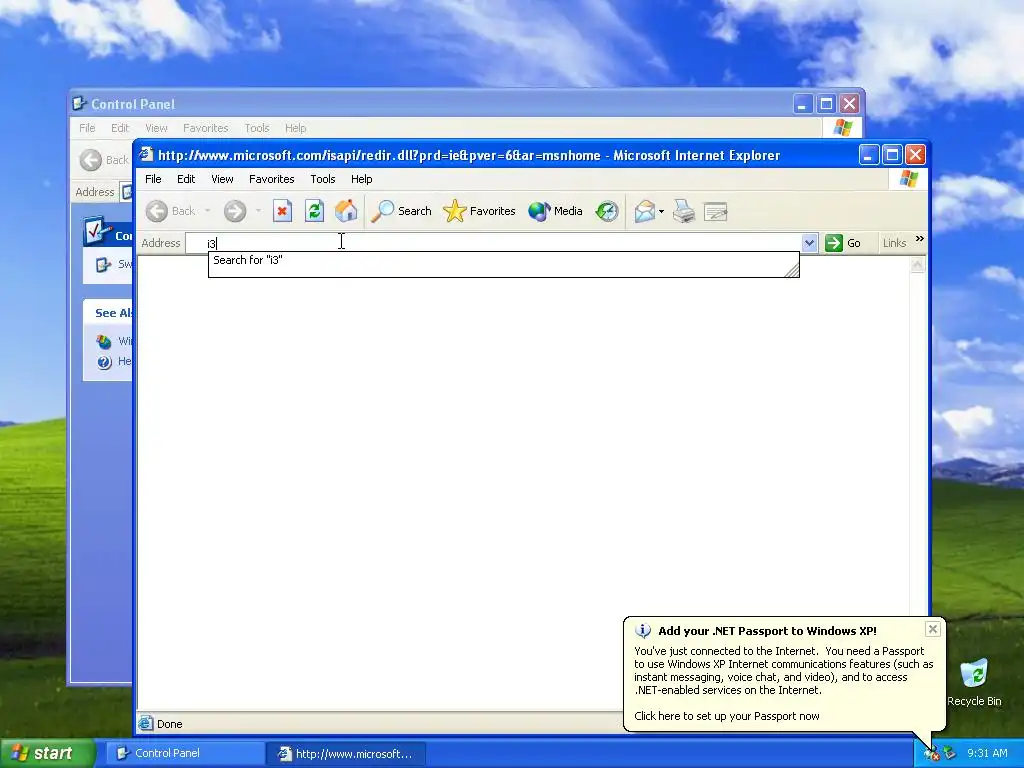Open the Forward history dropdown arrow

(258, 211)
